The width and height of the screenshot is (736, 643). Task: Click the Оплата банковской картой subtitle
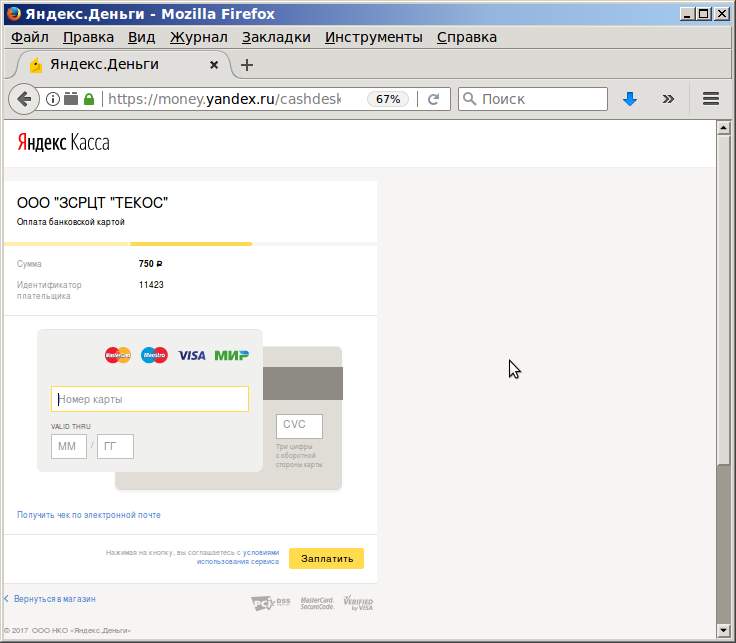pyautogui.click(x=71, y=222)
